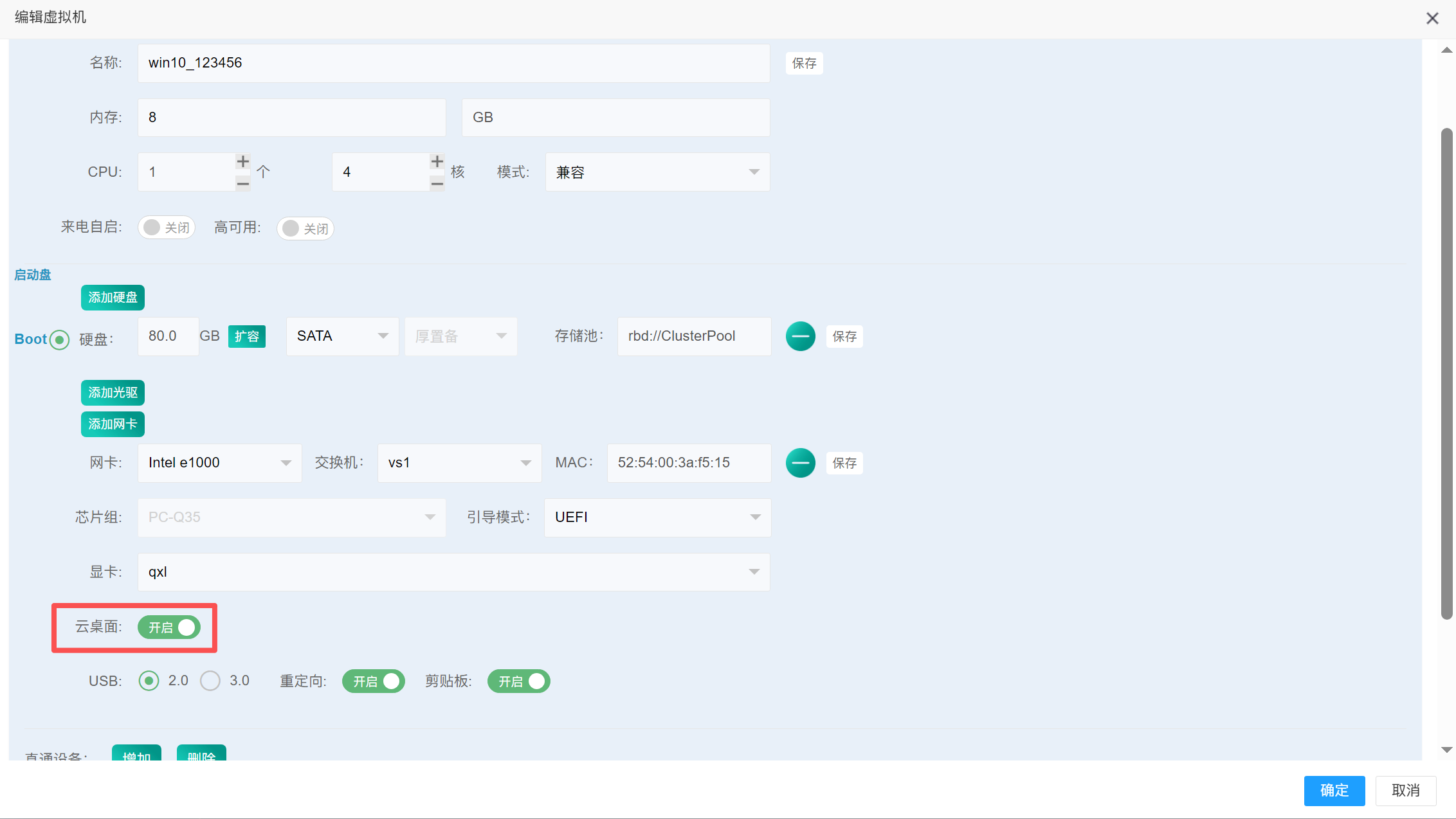Decrease CPU count with minus icon

pyautogui.click(x=242, y=184)
